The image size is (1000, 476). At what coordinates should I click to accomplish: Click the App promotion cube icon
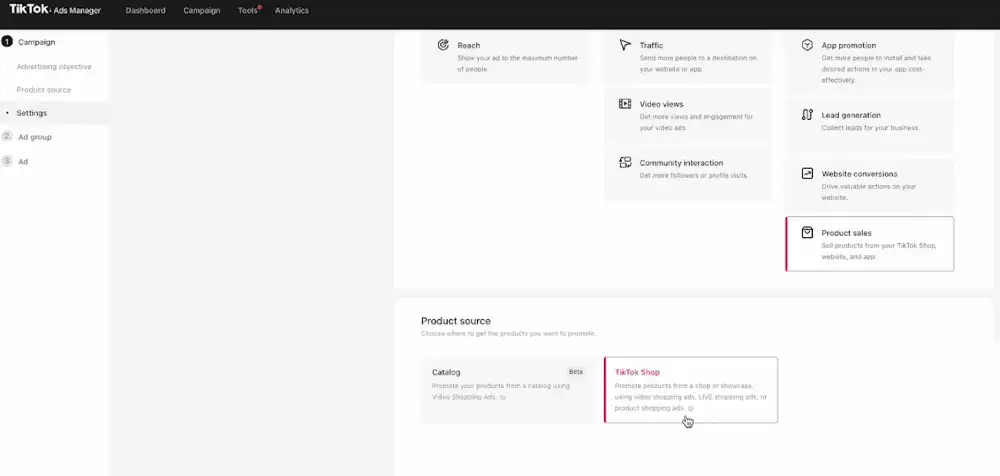tap(807, 45)
